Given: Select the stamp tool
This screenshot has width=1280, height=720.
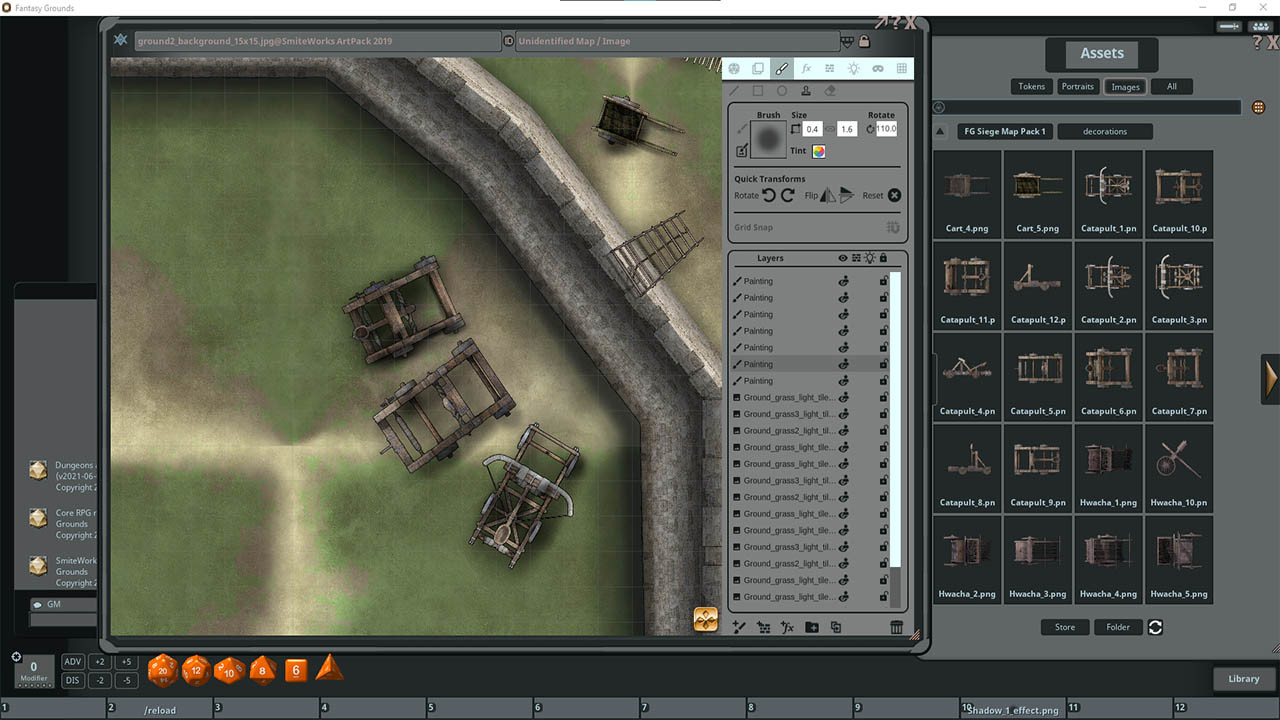Looking at the screenshot, I should click(806, 91).
